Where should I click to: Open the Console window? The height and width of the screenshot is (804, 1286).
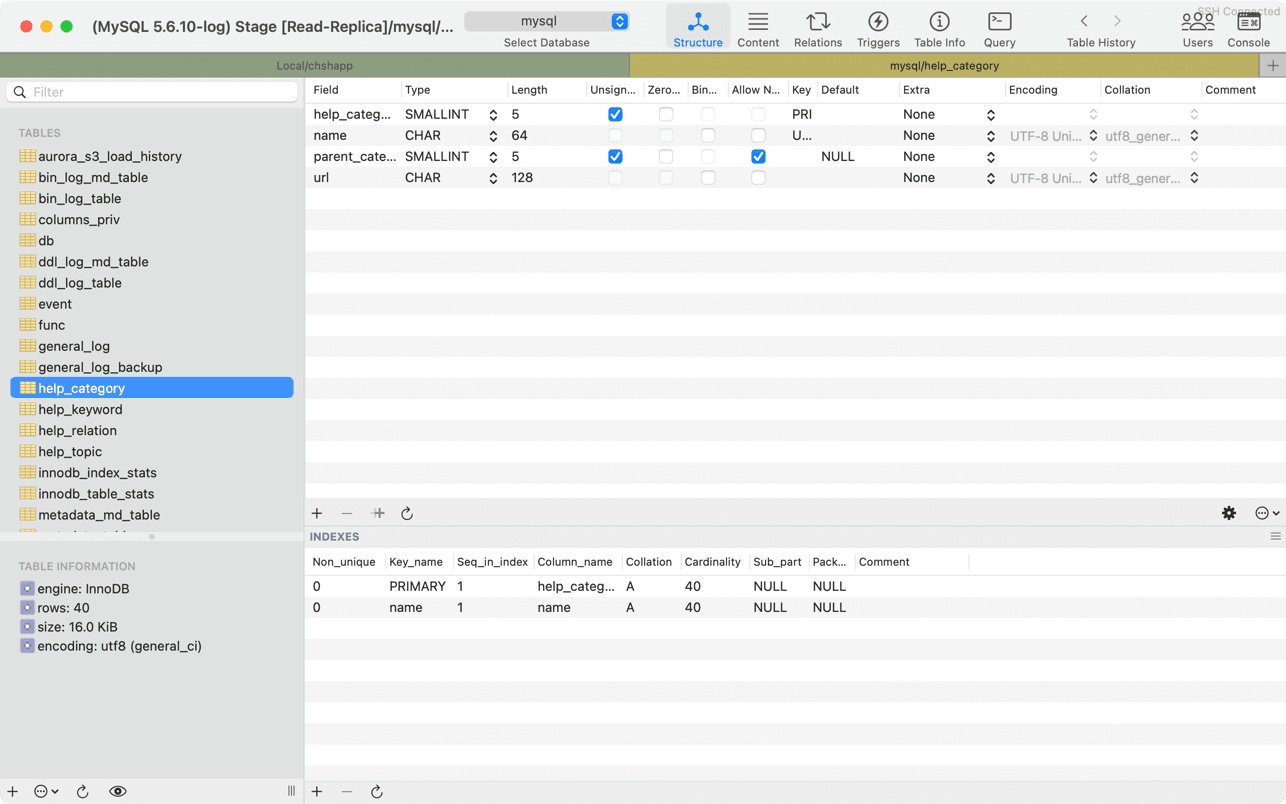[1248, 28]
